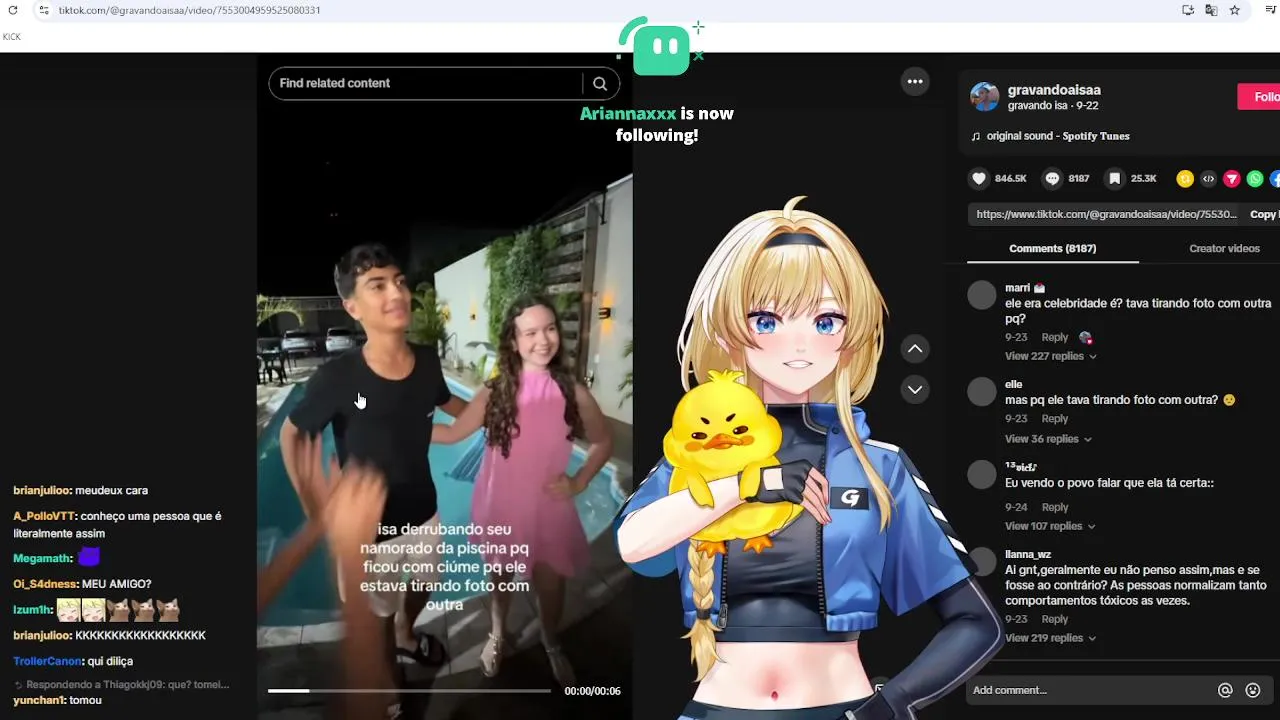Open the three-dot more options menu

[915, 81]
